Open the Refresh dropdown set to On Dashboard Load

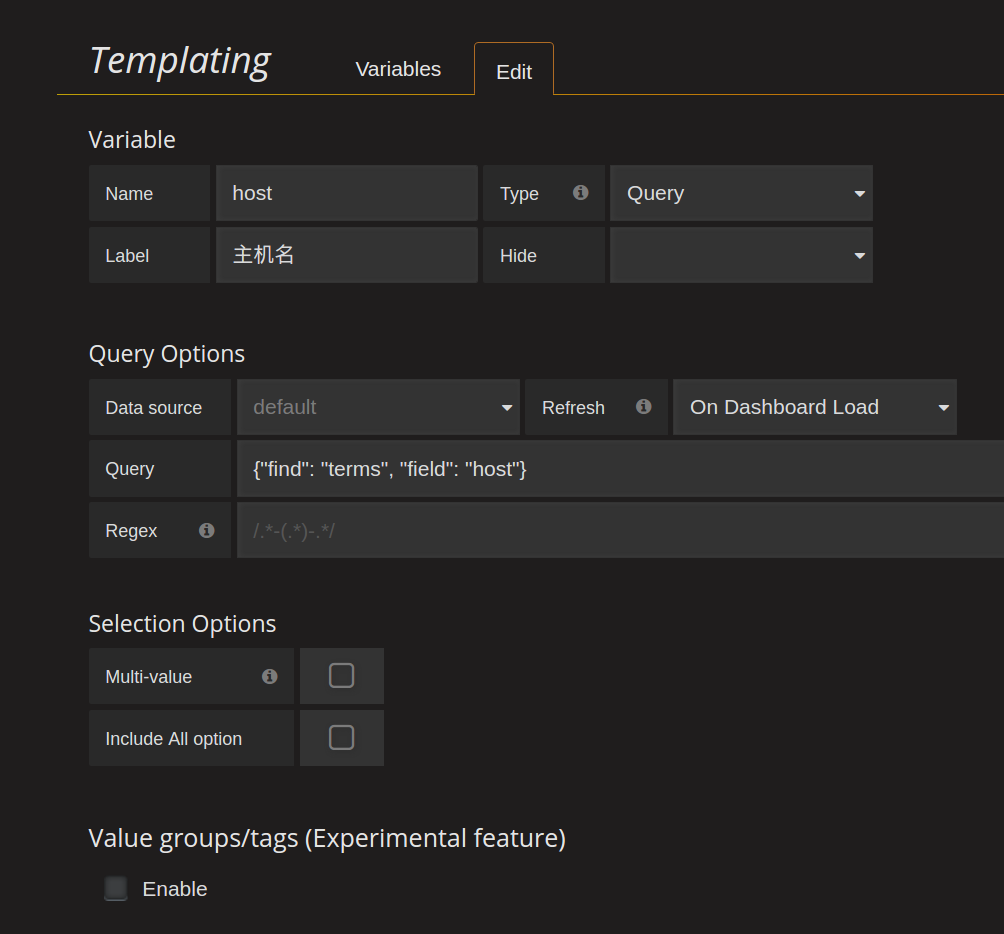point(814,407)
